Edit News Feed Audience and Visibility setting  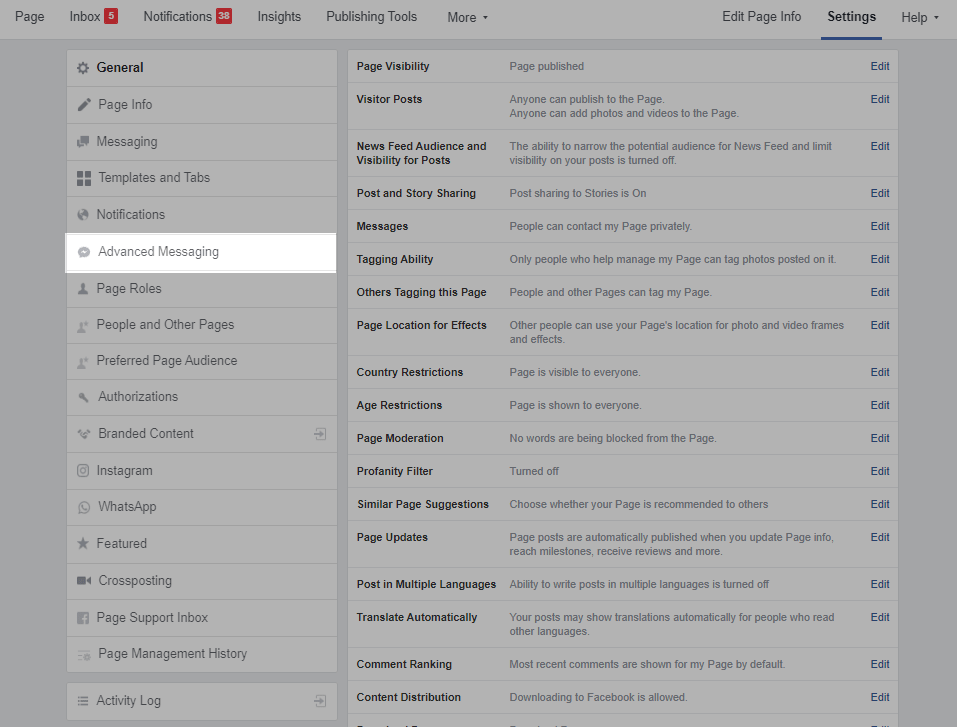point(879,146)
